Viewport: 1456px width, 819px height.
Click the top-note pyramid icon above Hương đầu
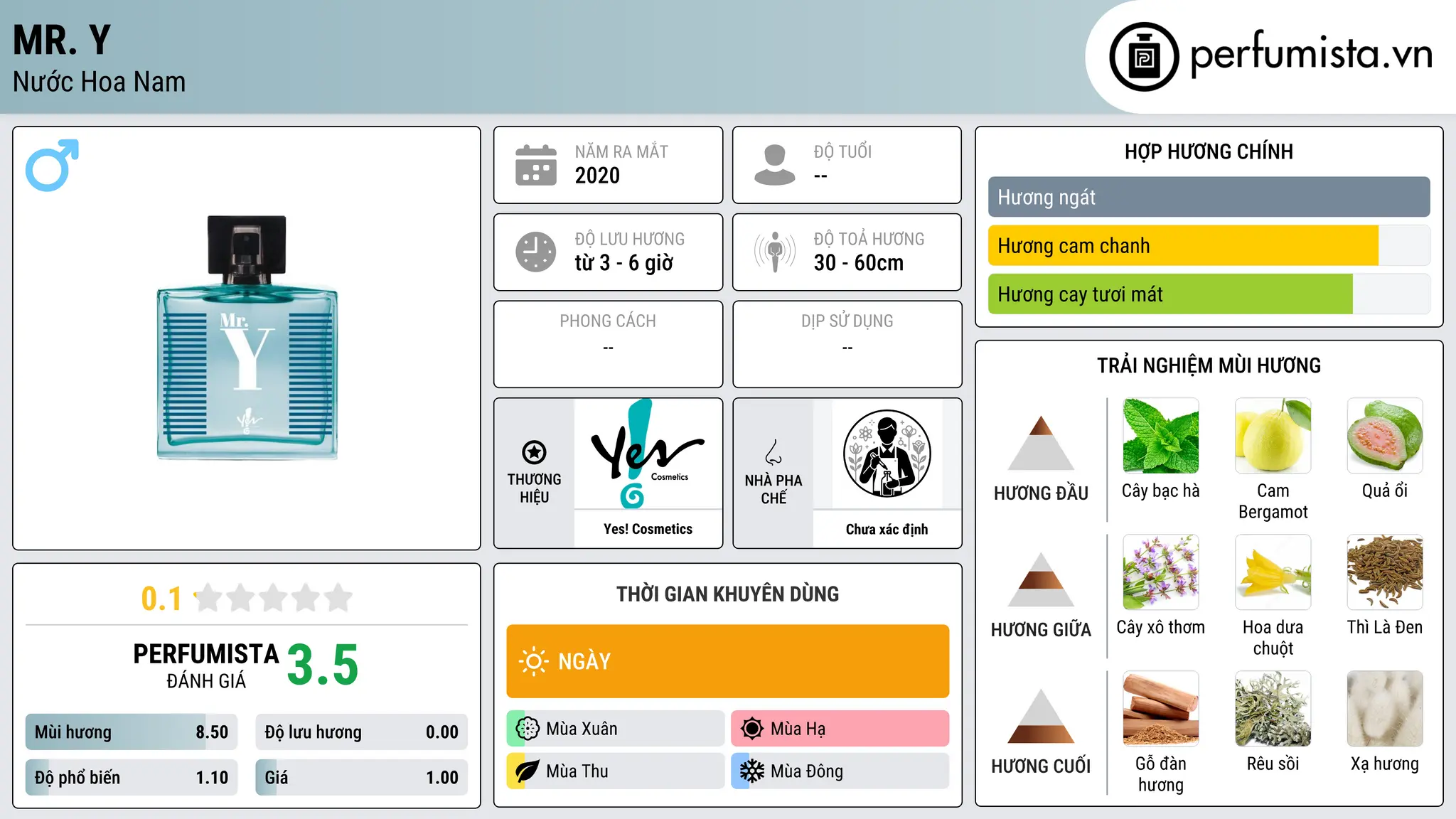tap(1041, 443)
